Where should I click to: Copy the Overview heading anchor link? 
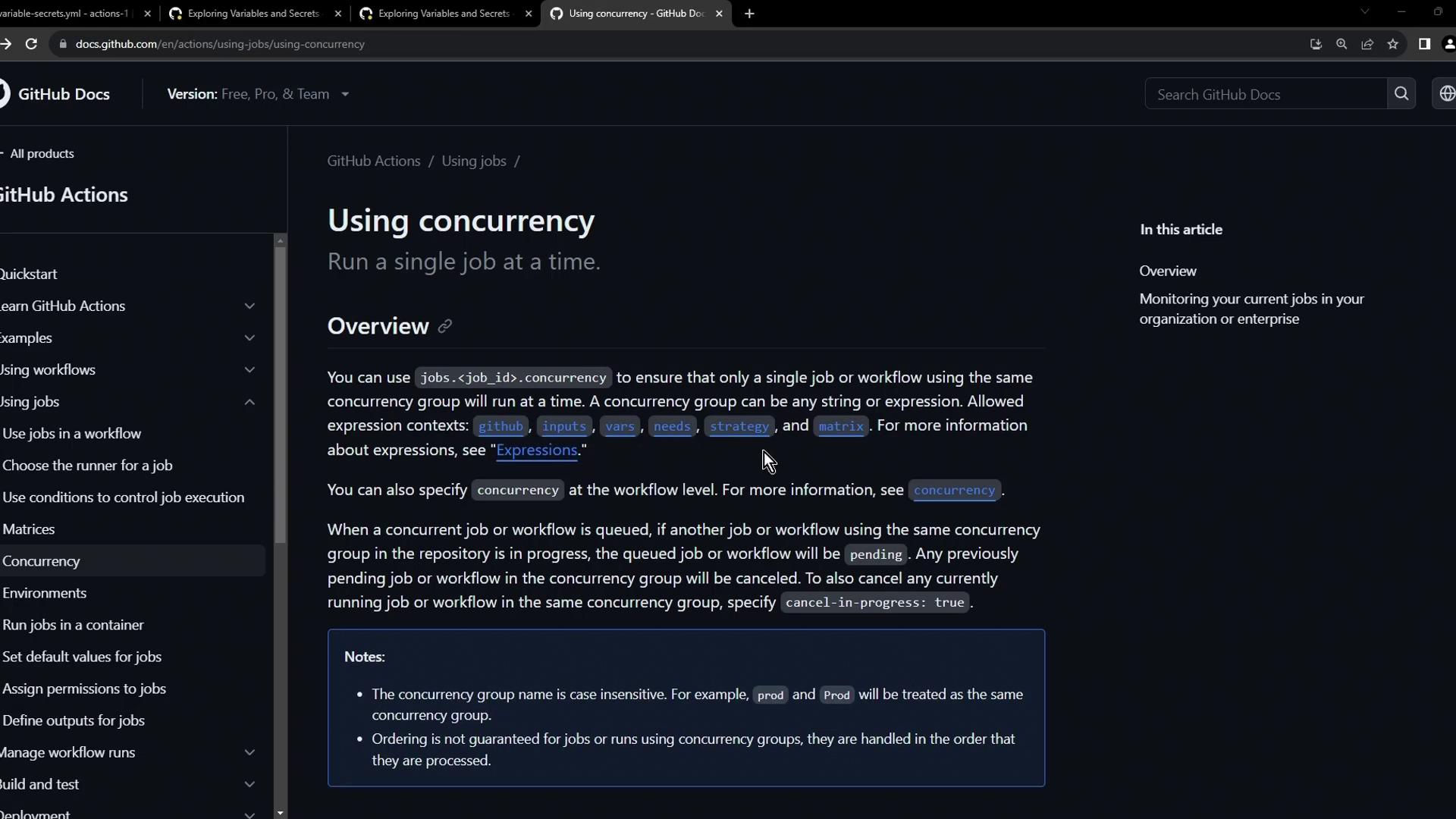coord(445,326)
